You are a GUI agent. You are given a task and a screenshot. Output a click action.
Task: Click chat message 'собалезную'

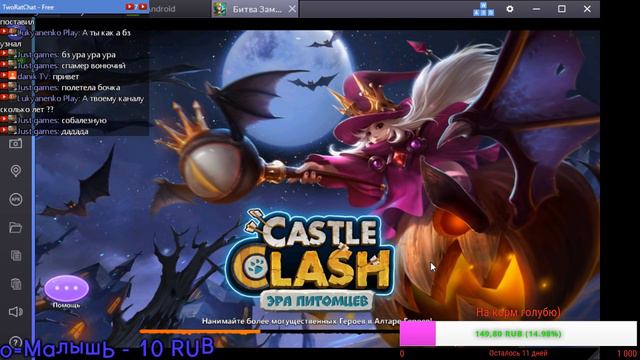coord(84,120)
